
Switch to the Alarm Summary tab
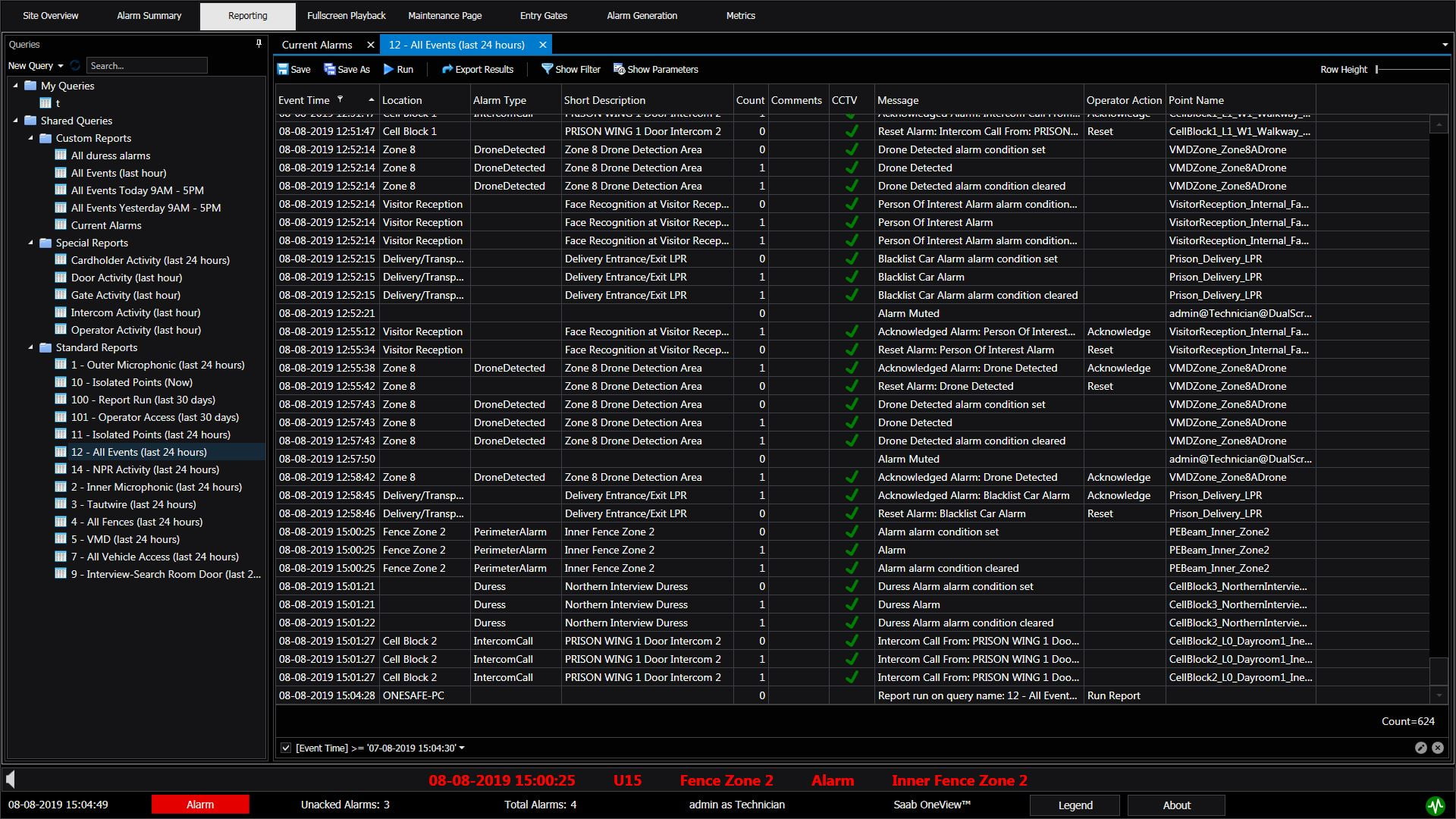click(149, 15)
